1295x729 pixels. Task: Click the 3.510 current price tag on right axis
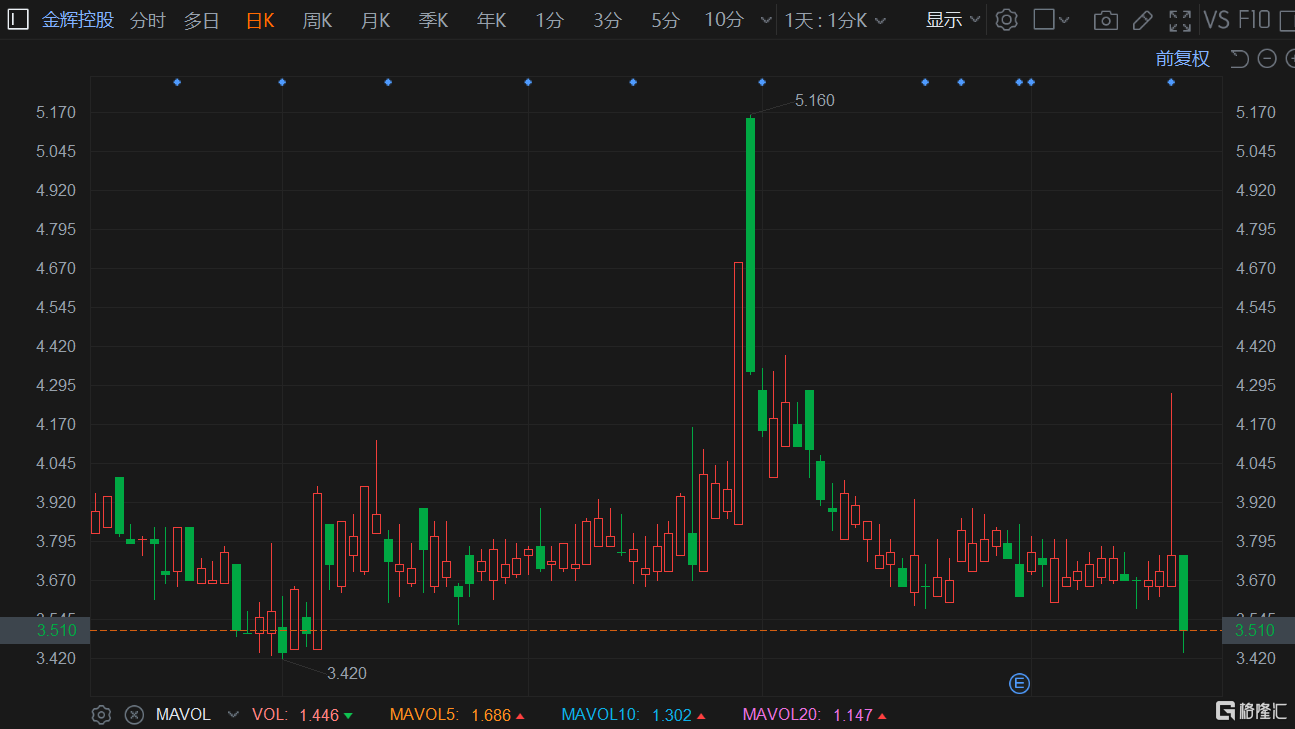pyautogui.click(x=1259, y=630)
